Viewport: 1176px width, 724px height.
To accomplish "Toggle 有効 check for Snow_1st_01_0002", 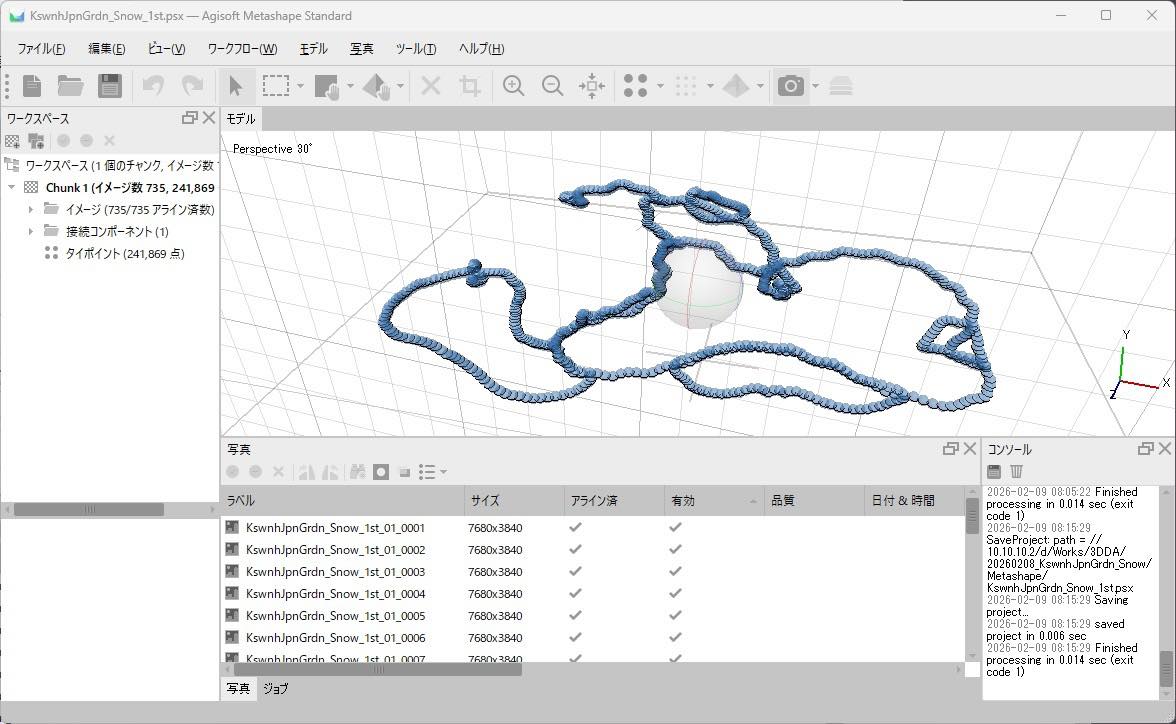I will [675, 549].
